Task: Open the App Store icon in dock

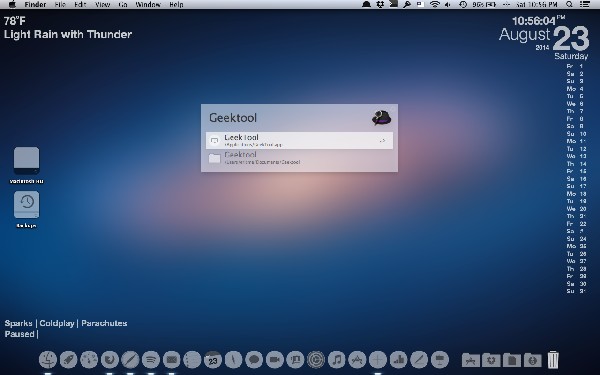Action: pos(358,360)
